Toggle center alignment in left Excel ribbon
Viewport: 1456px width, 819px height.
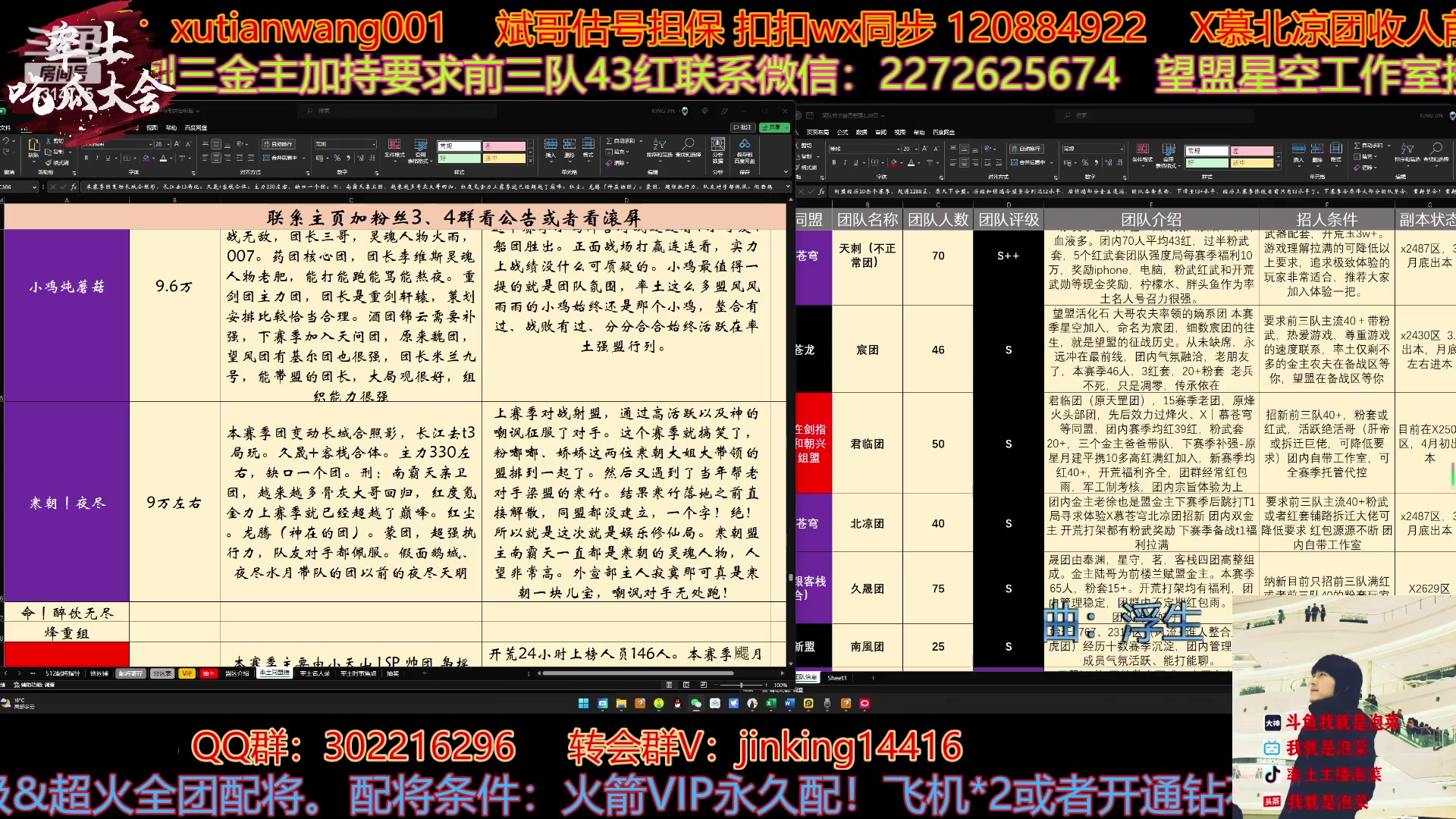point(216,158)
